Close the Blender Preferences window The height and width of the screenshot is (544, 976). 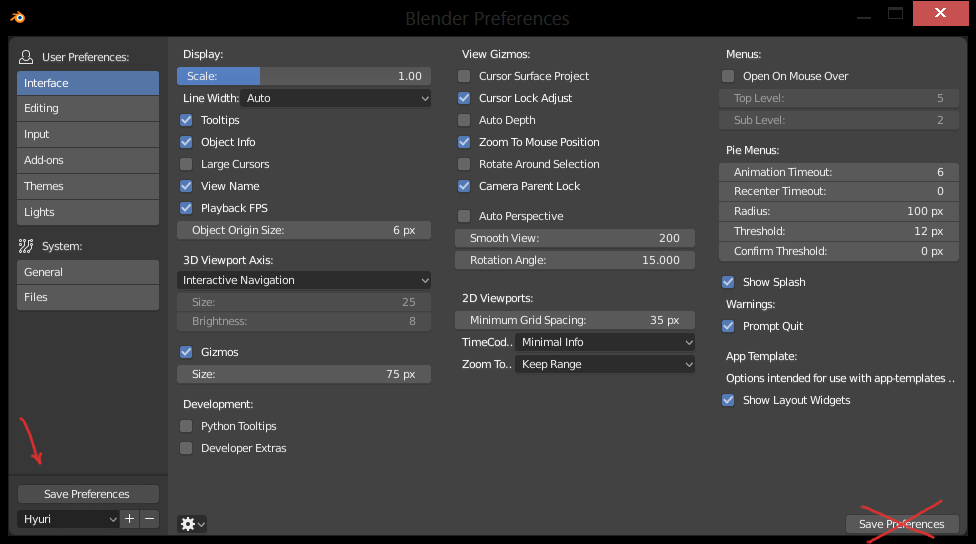(x=941, y=13)
